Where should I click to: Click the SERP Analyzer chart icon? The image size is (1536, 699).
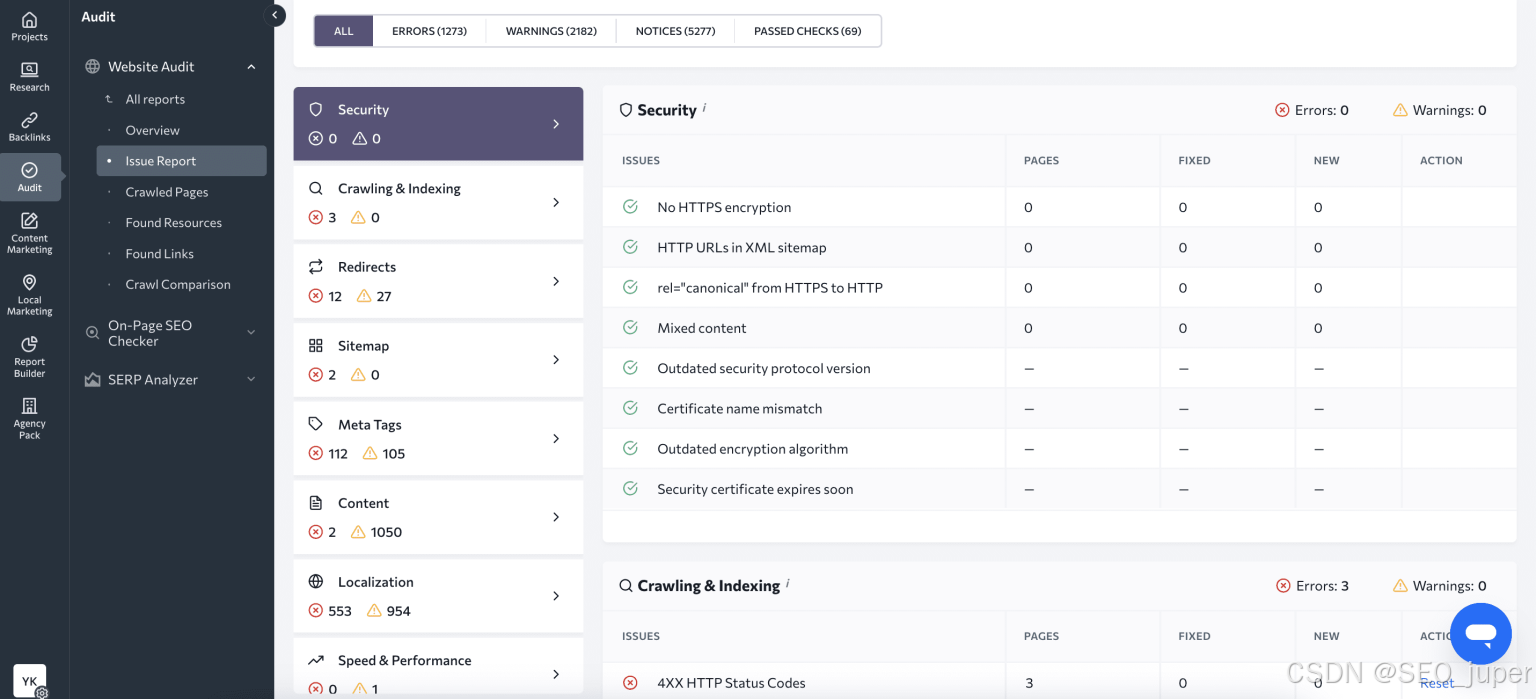pyautogui.click(x=93, y=380)
